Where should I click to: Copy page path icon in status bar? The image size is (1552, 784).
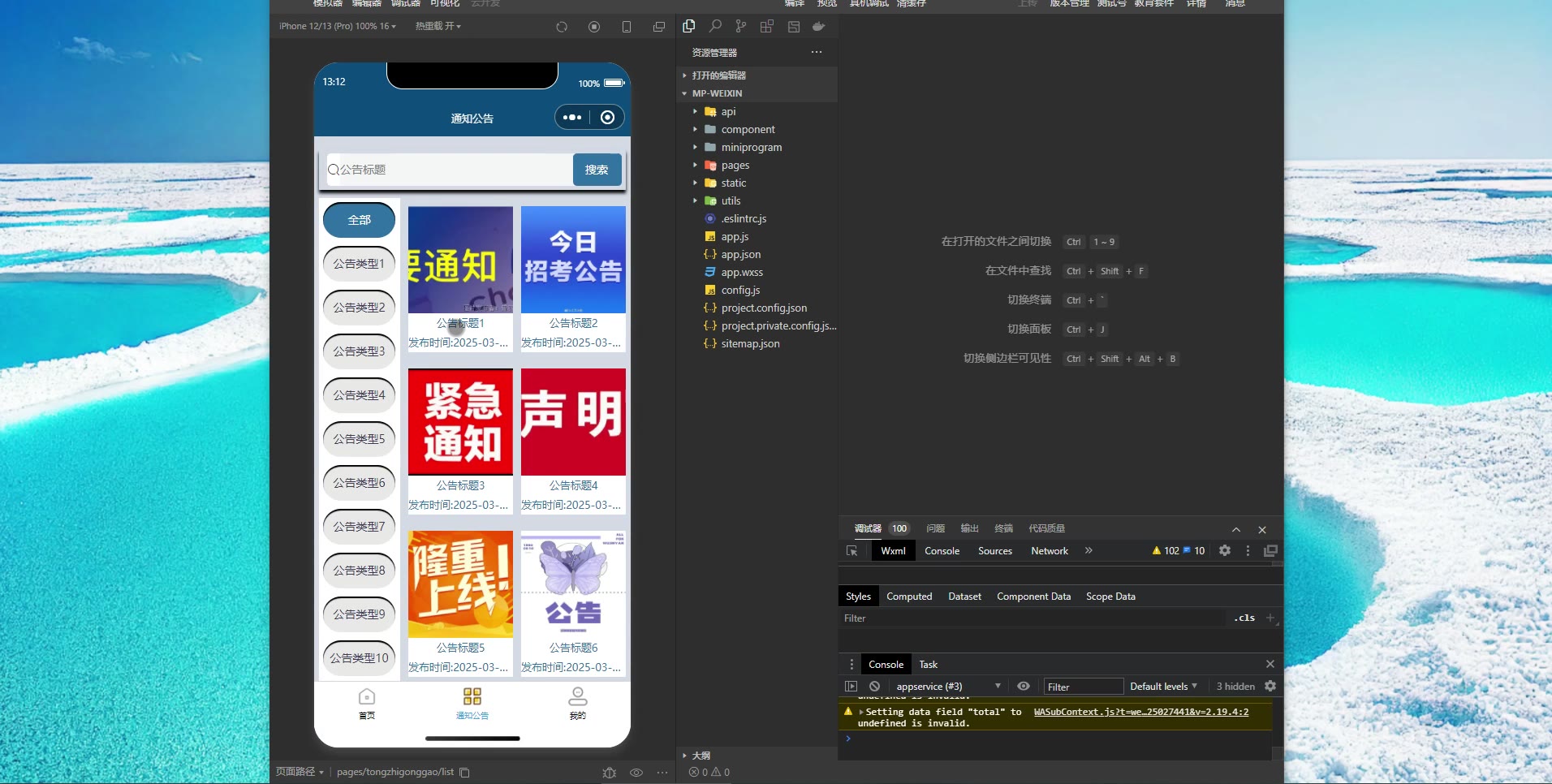tap(465, 773)
